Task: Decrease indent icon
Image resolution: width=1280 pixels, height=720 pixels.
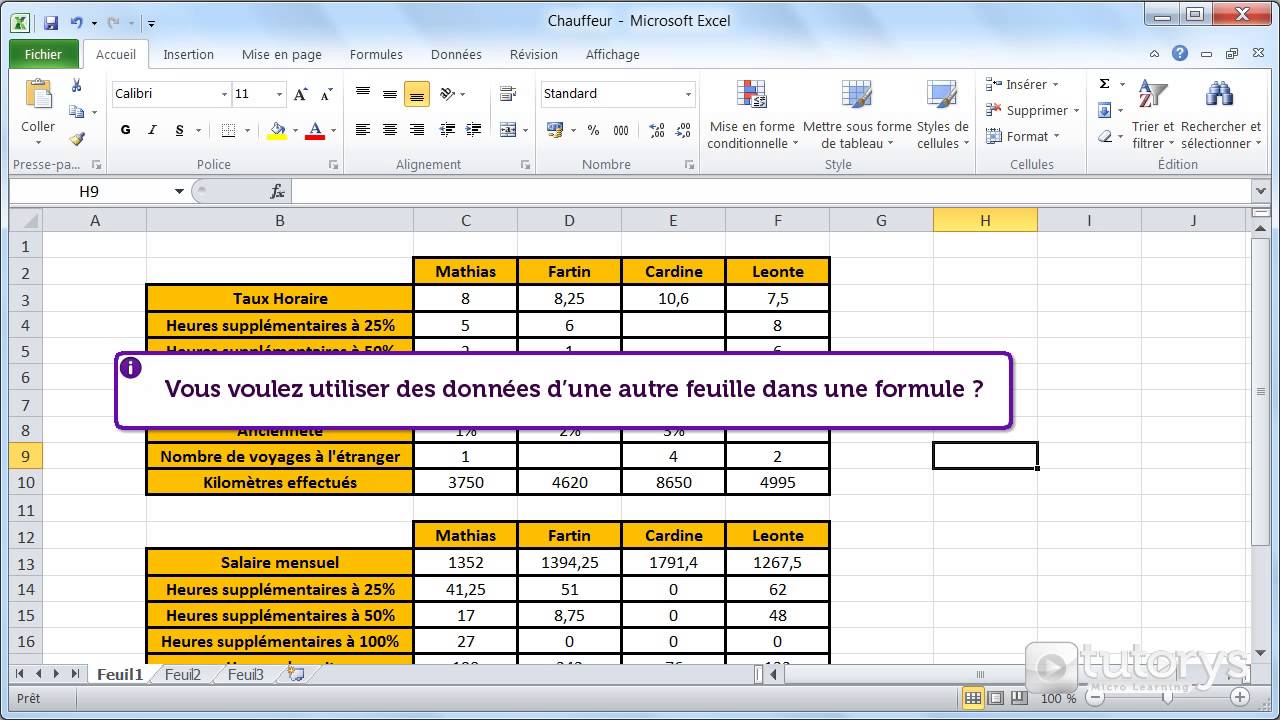Action: [x=447, y=130]
